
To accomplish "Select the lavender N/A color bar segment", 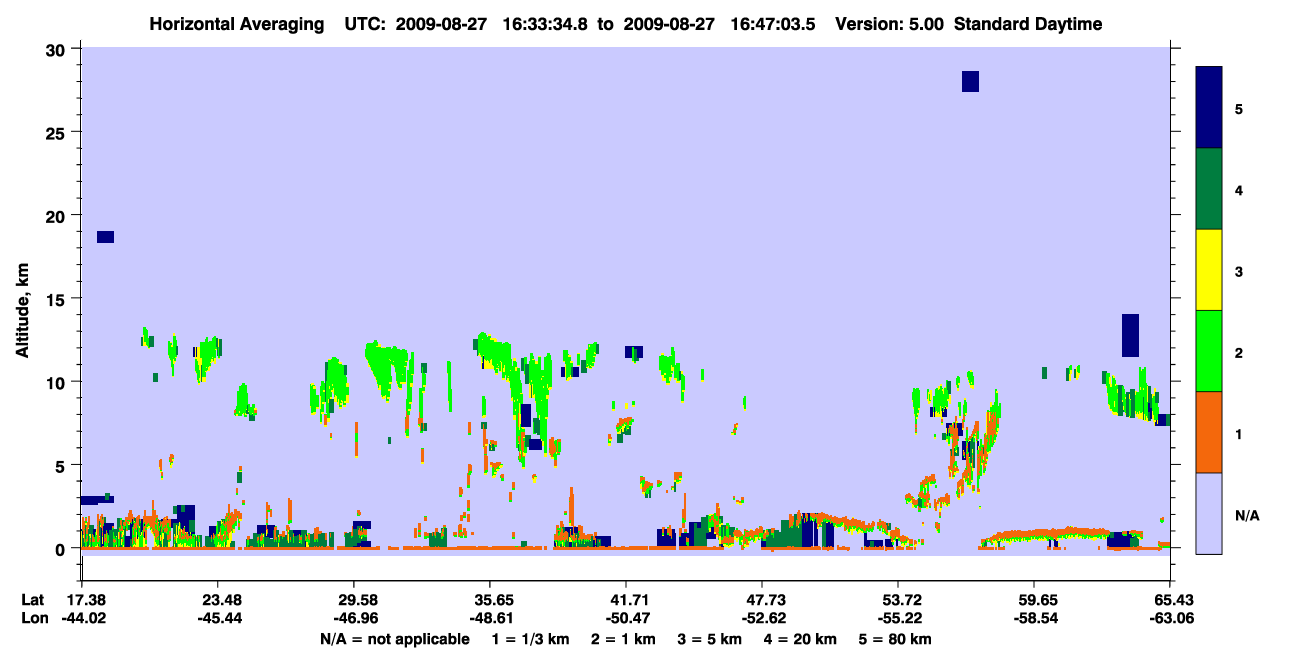I will click(1209, 512).
